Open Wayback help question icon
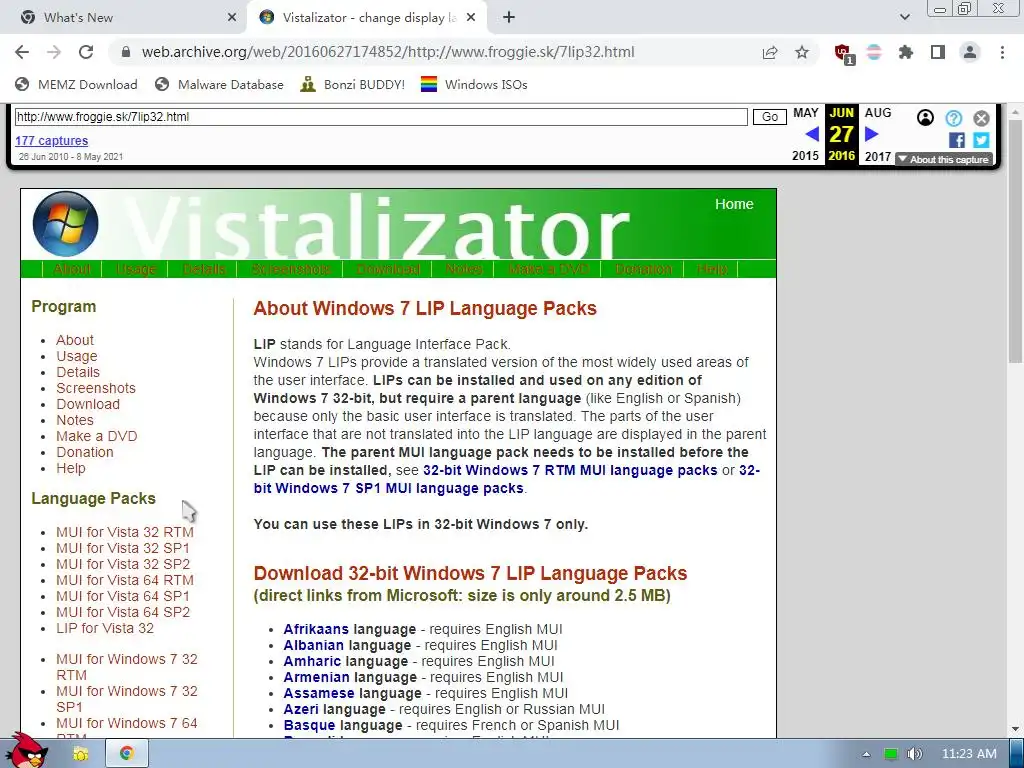Viewport: 1024px width, 768px height. coord(953,118)
